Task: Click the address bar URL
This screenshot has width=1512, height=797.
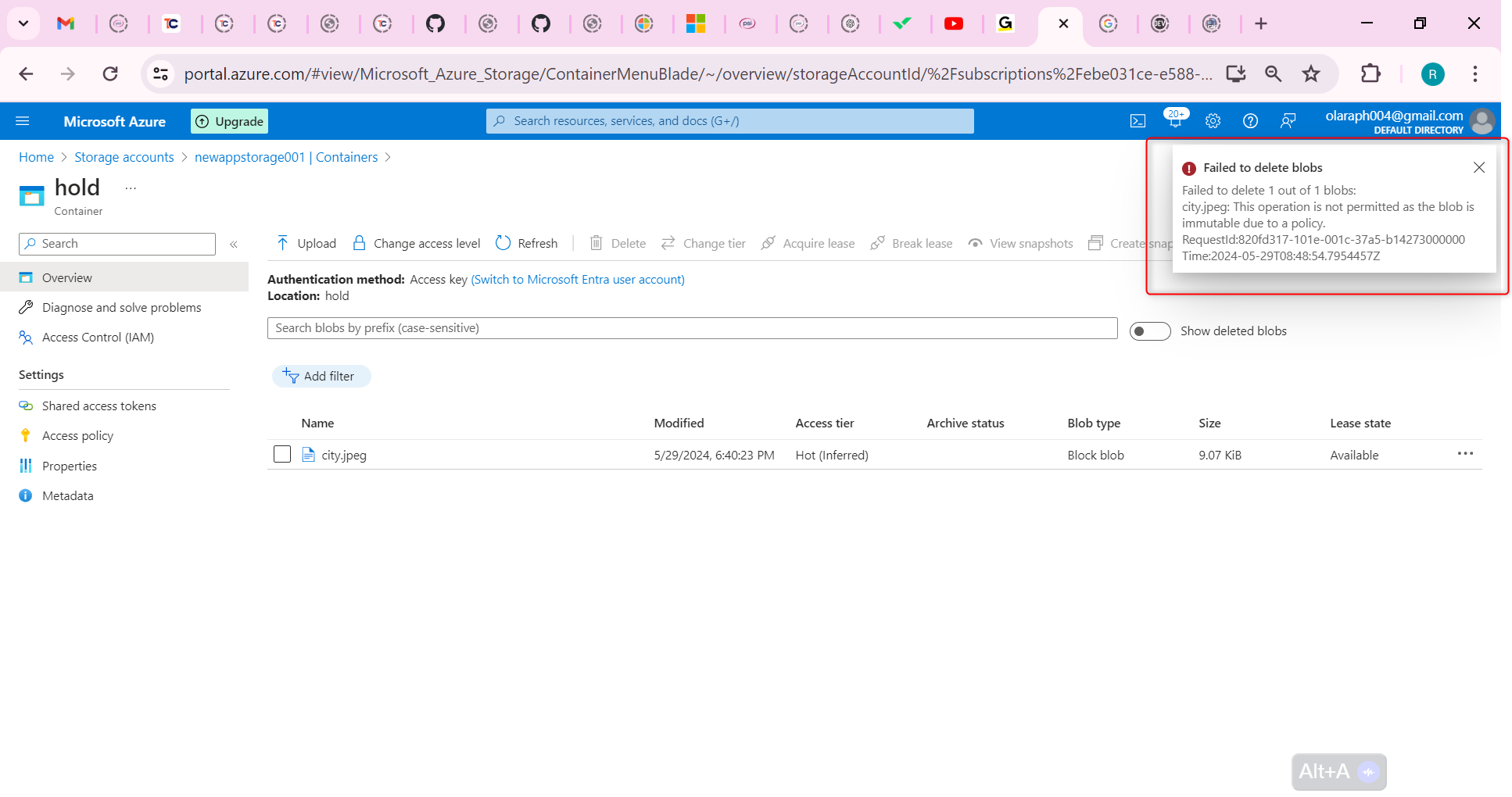Action: click(698, 73)
